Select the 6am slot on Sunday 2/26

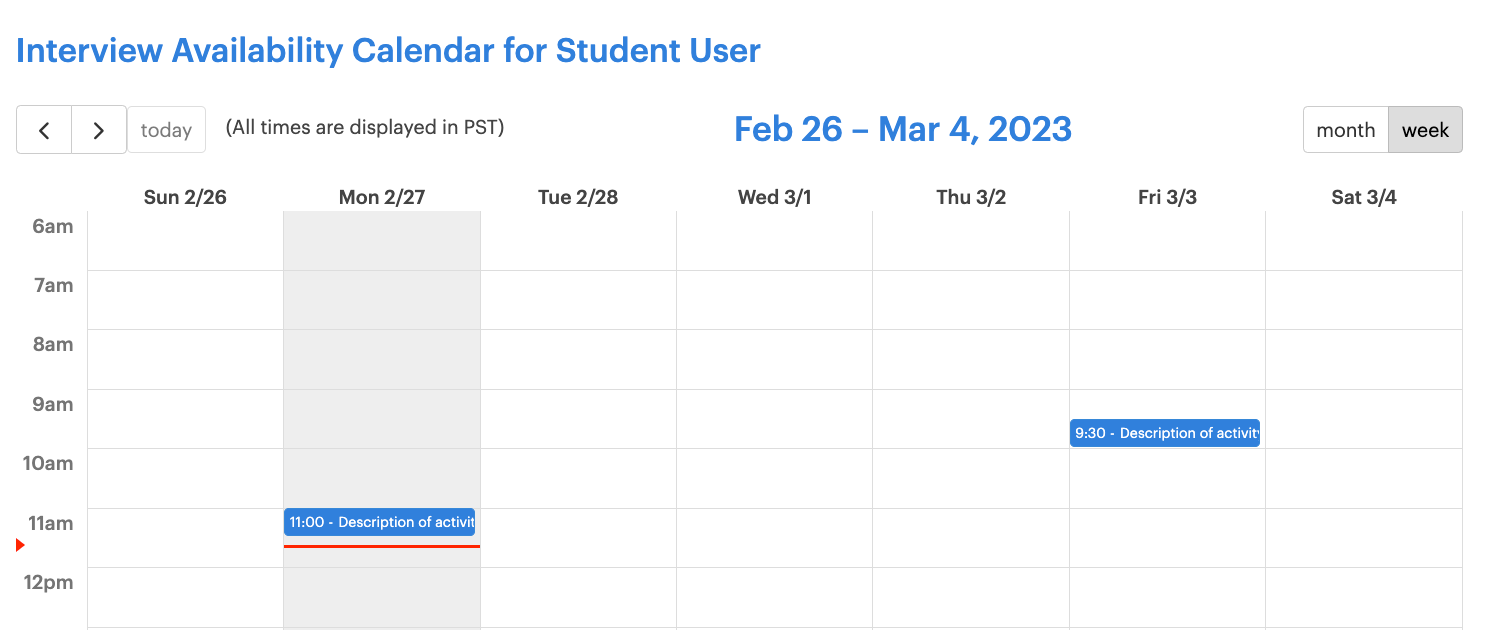pyautogui.click(x=185, y=241)
